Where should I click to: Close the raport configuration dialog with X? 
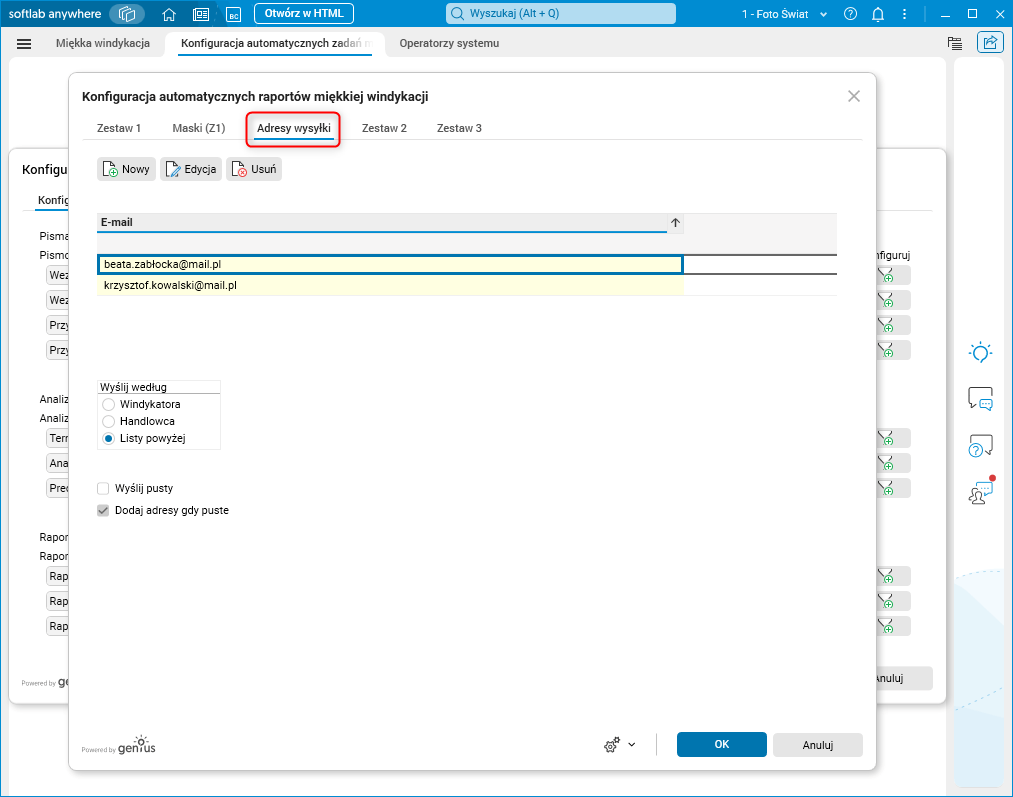853,96
